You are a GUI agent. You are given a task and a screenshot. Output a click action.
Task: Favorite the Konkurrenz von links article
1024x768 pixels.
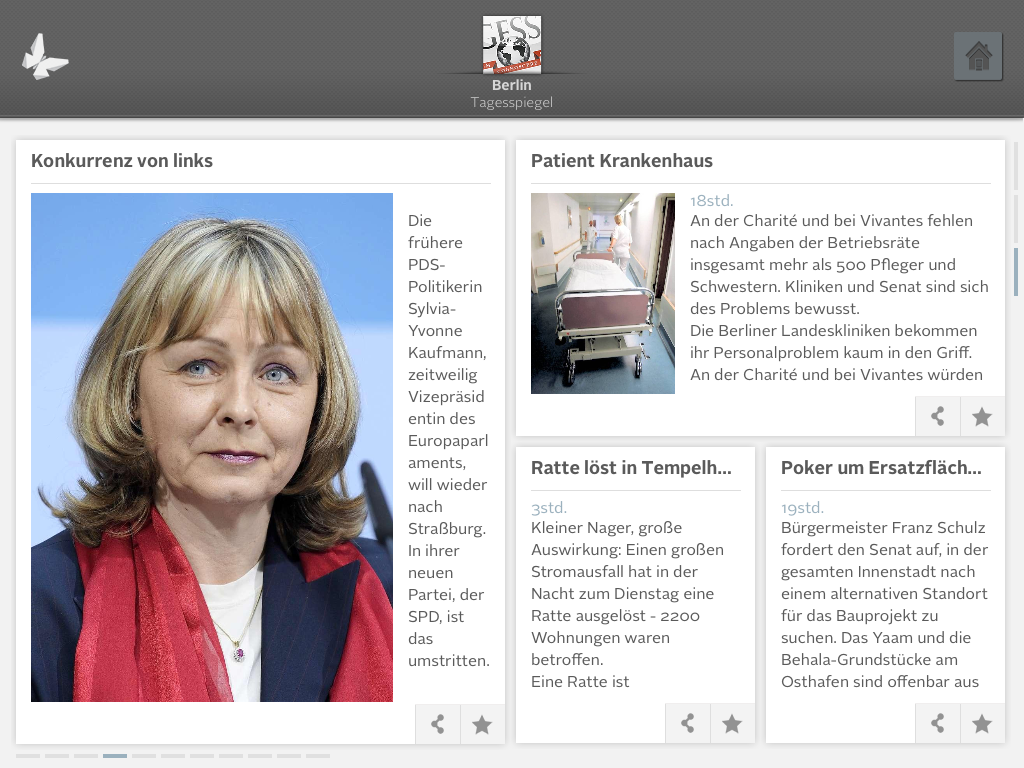coord(483,724)
